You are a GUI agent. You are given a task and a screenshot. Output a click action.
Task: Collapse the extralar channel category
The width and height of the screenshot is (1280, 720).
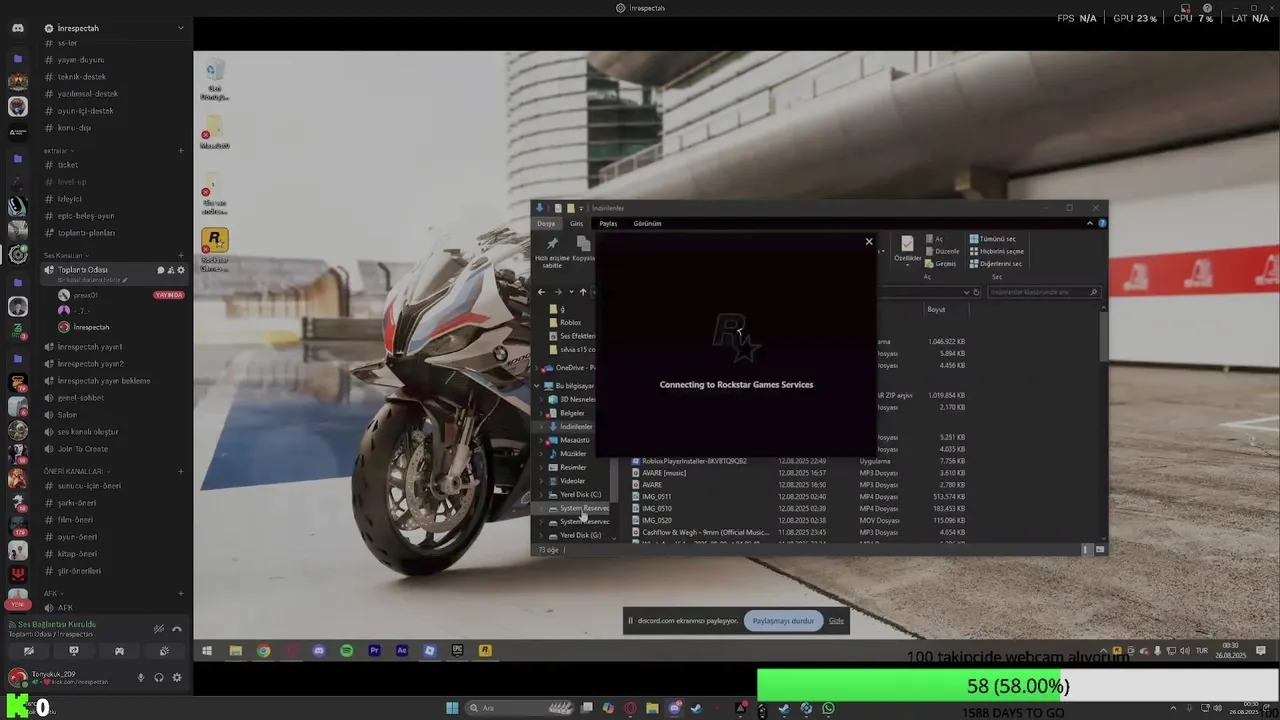point(58,151)
